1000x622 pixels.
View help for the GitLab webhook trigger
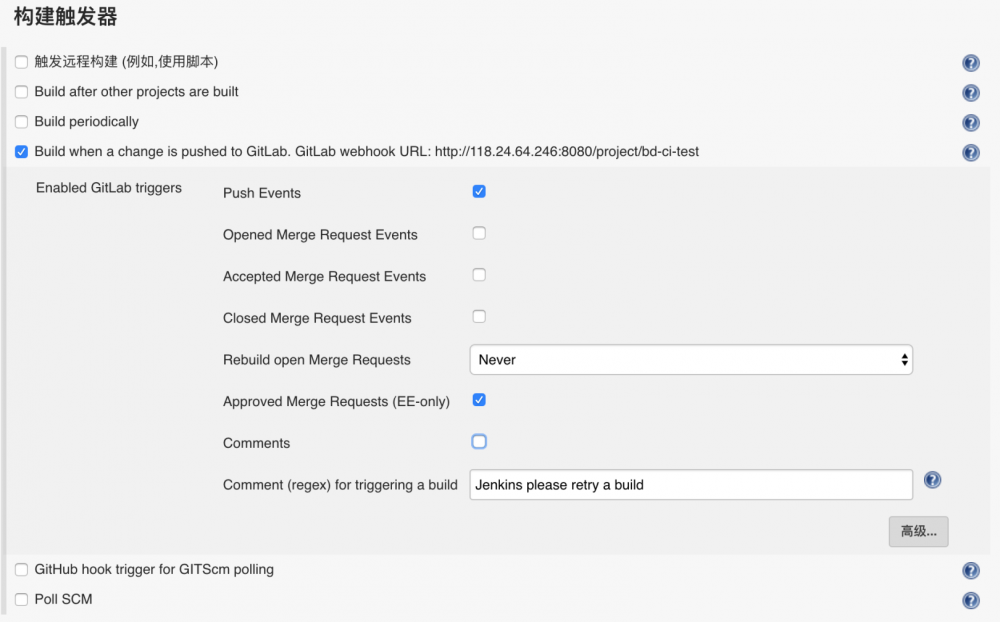point(971,152)
